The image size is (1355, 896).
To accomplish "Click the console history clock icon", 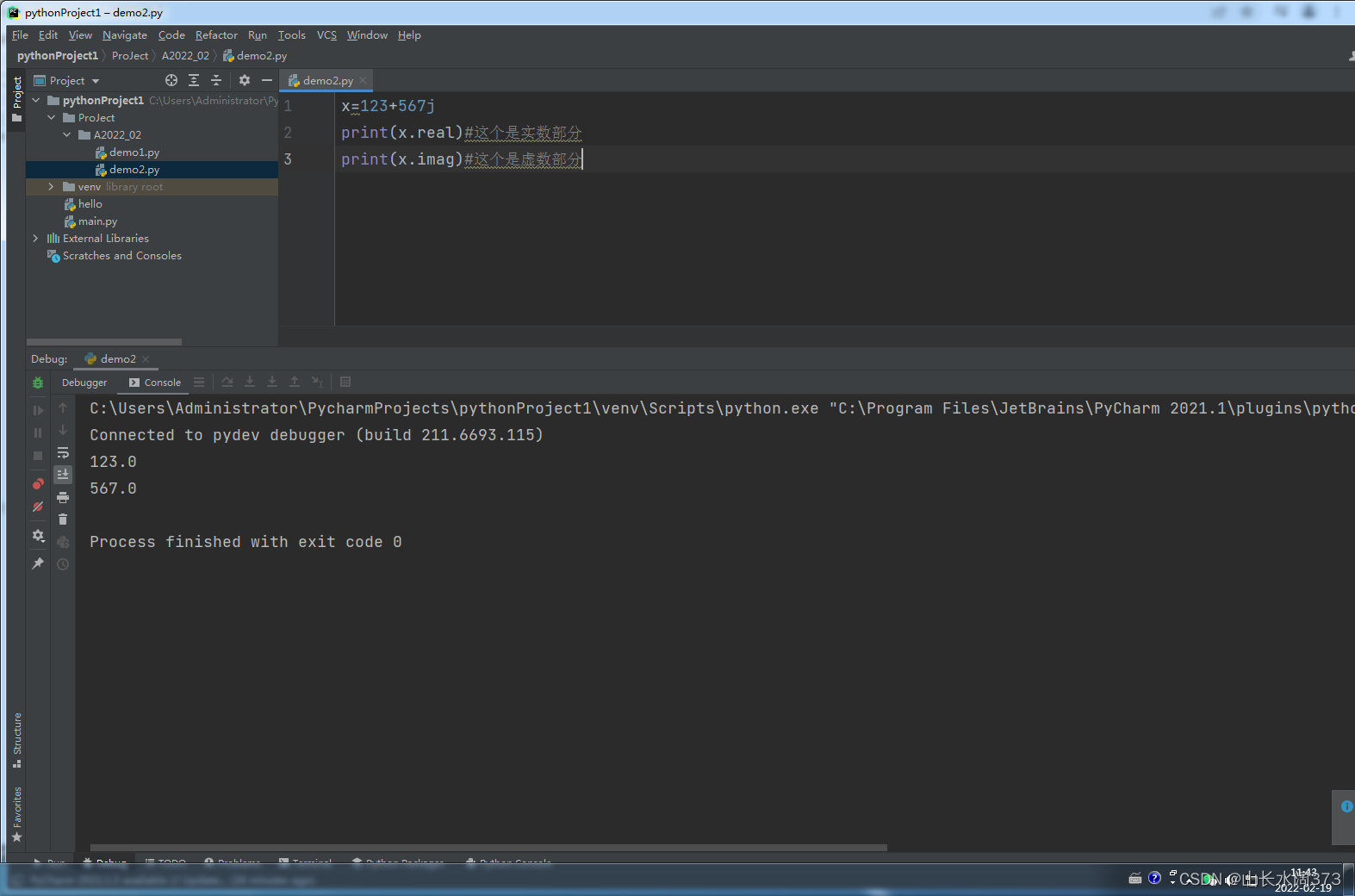I will click(x=63, y=564).
